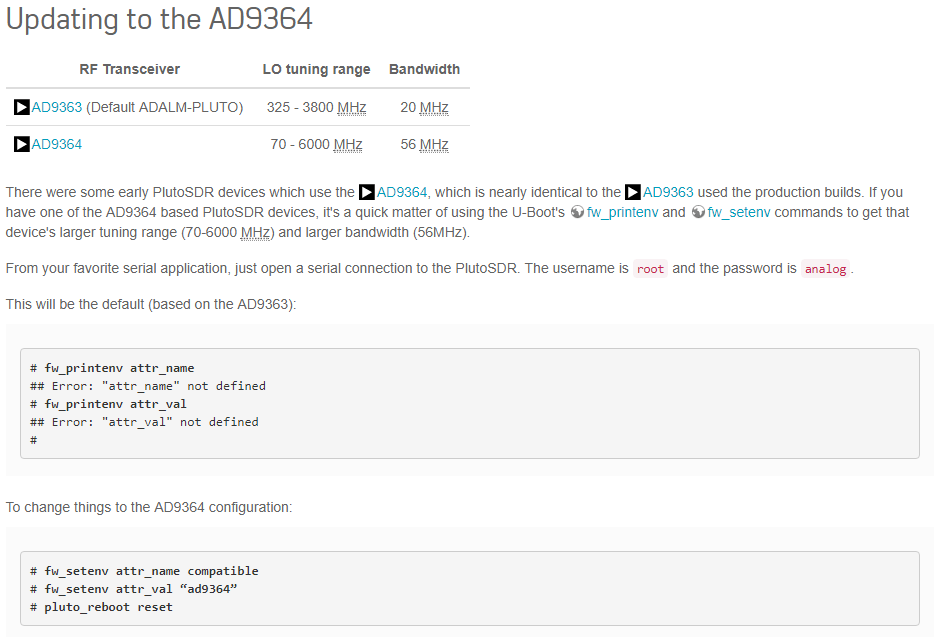Click the ADI logo icon beside table AD9364
This screenshot has width=934, height=637.
pyautogui.click(x=22, y=144)
